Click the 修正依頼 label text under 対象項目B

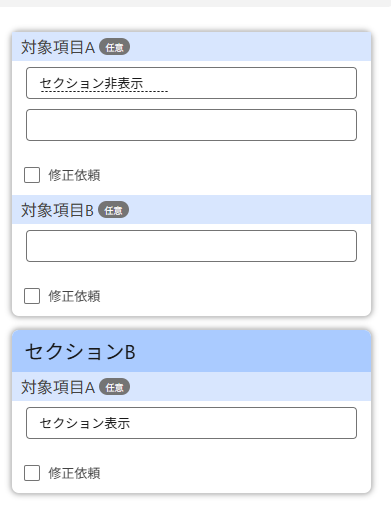point(74,296)
